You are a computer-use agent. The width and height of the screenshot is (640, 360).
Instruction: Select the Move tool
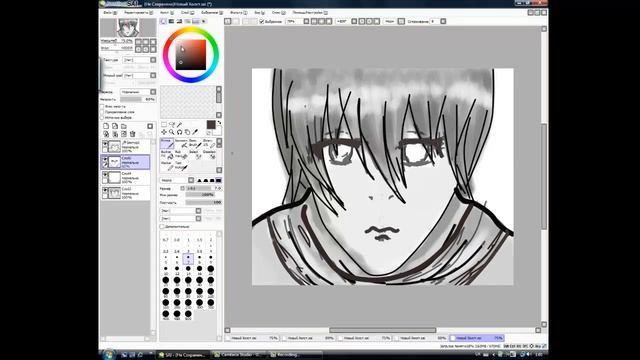(x=164, y=132)
